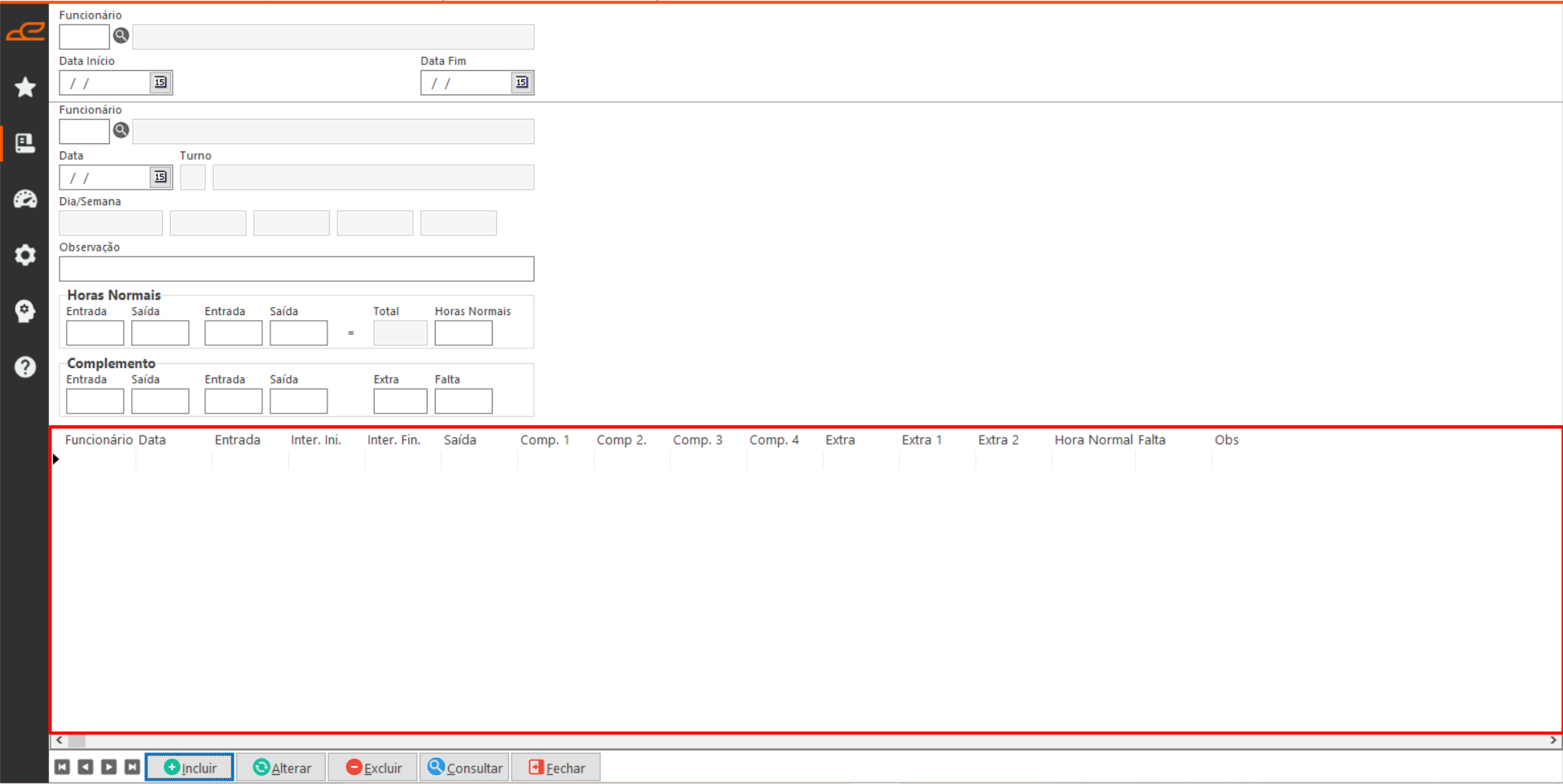This screenshot has height=784, width=1563.
Task: Click the Observação text field
Action: pos(296,269)
